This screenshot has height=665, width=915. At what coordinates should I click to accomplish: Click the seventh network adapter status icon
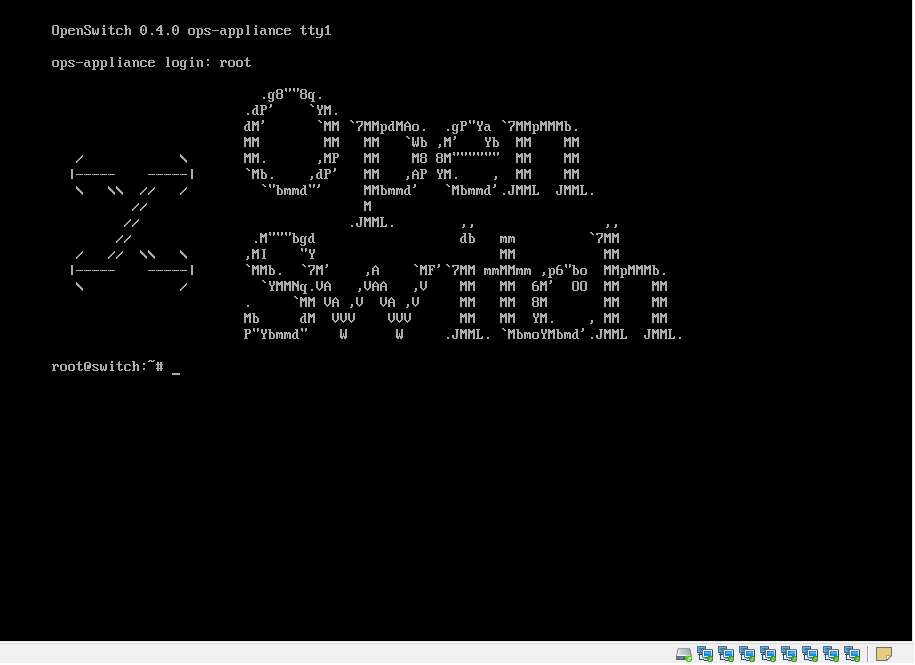point(831,654)
